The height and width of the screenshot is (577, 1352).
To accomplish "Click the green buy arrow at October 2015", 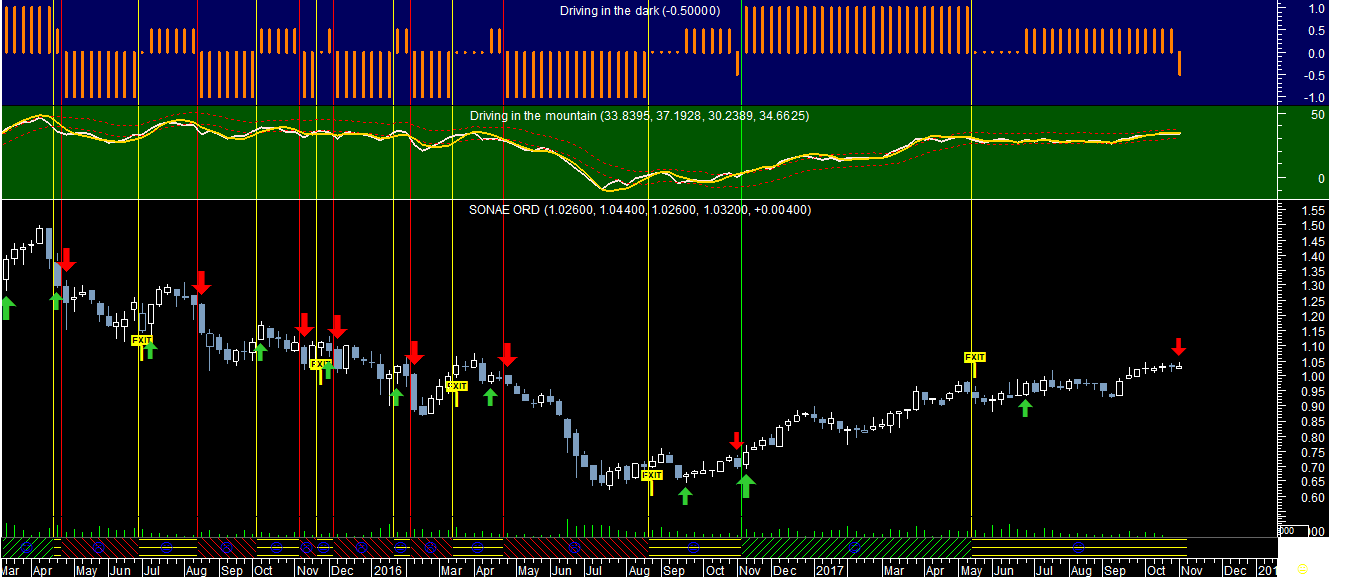I will pyautogui.click(x=260, y=351).
